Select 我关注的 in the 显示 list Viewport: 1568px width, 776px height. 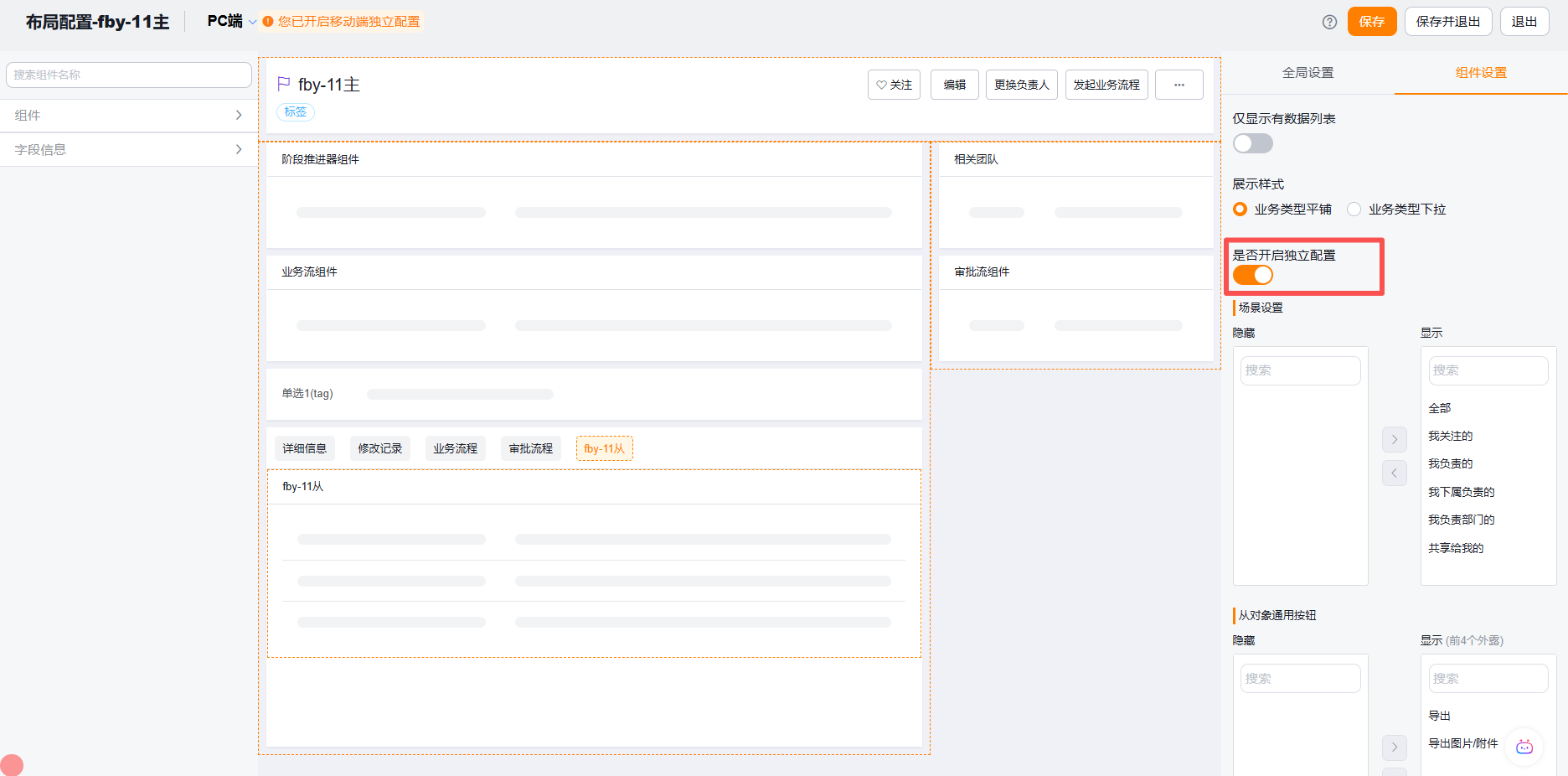(x=1450, y=436)
